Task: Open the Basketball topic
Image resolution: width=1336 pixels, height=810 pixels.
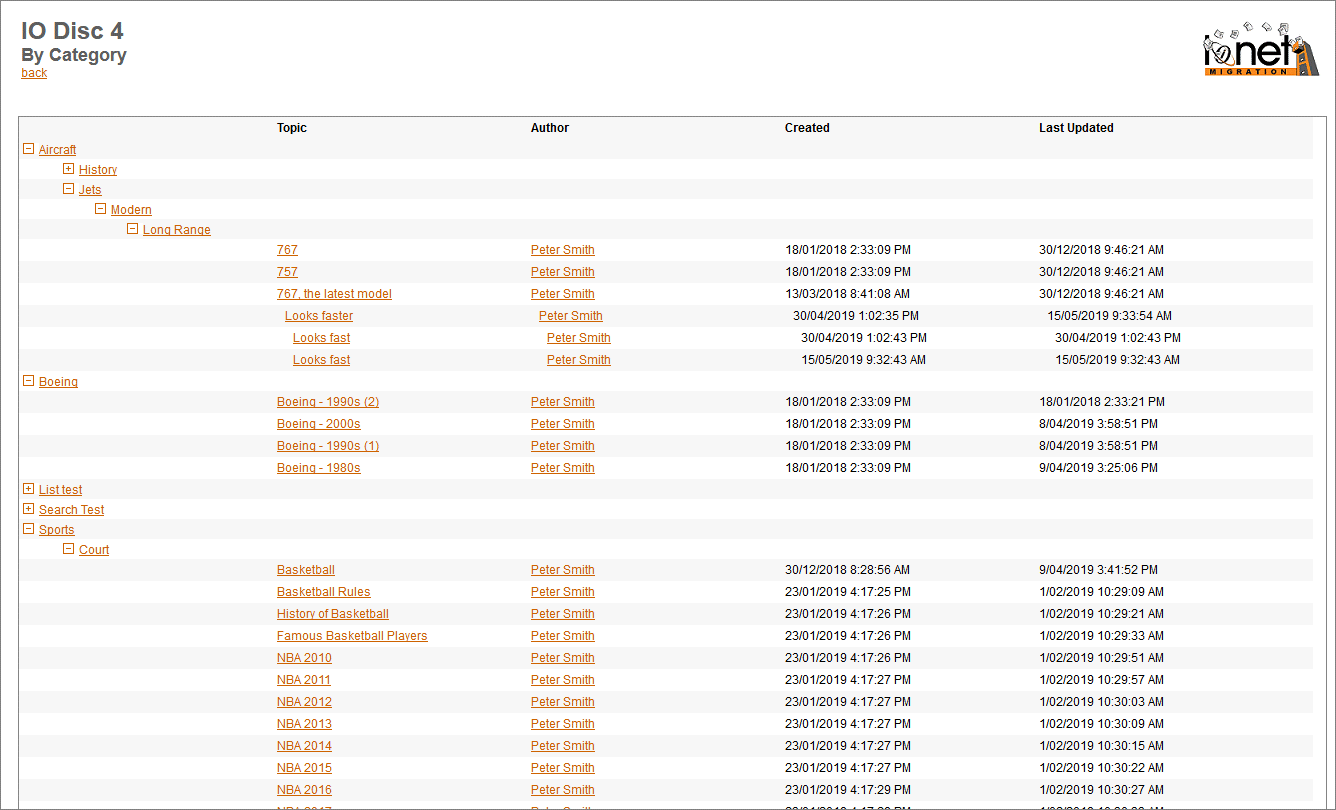Action: [x=306, y=570]
